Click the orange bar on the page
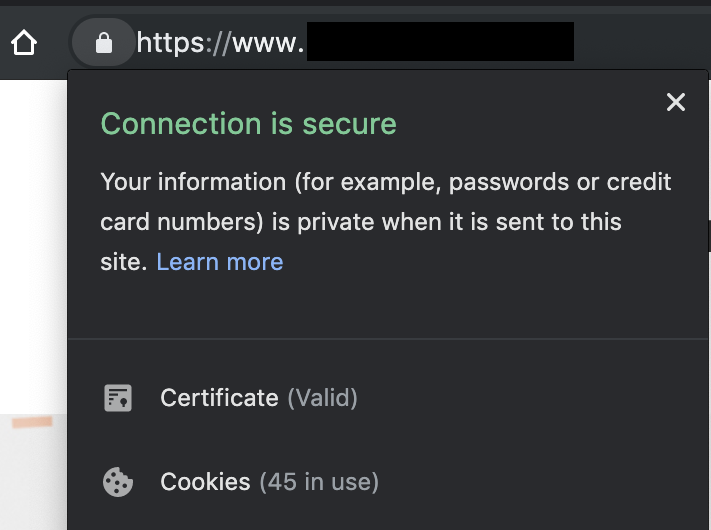Image resolution: width=711 pixels, height=530 pixels. (32, 423)
